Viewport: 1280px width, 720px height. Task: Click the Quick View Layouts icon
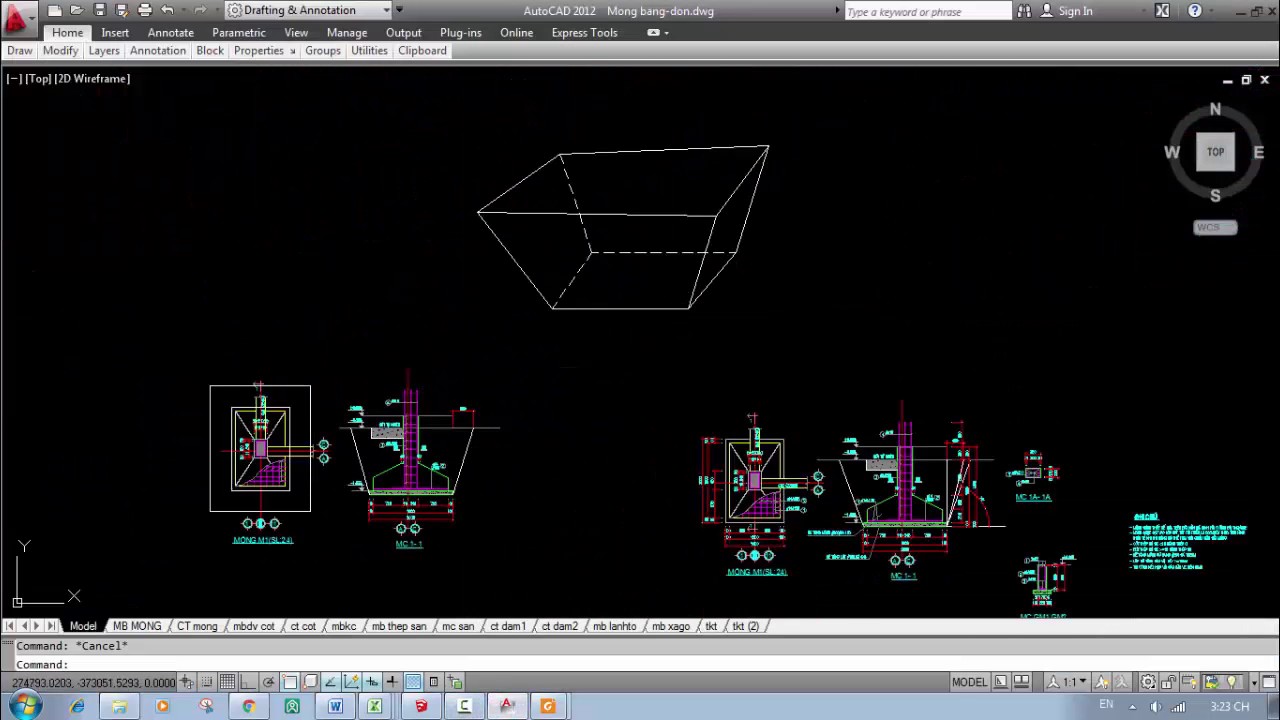(1001, 682)
